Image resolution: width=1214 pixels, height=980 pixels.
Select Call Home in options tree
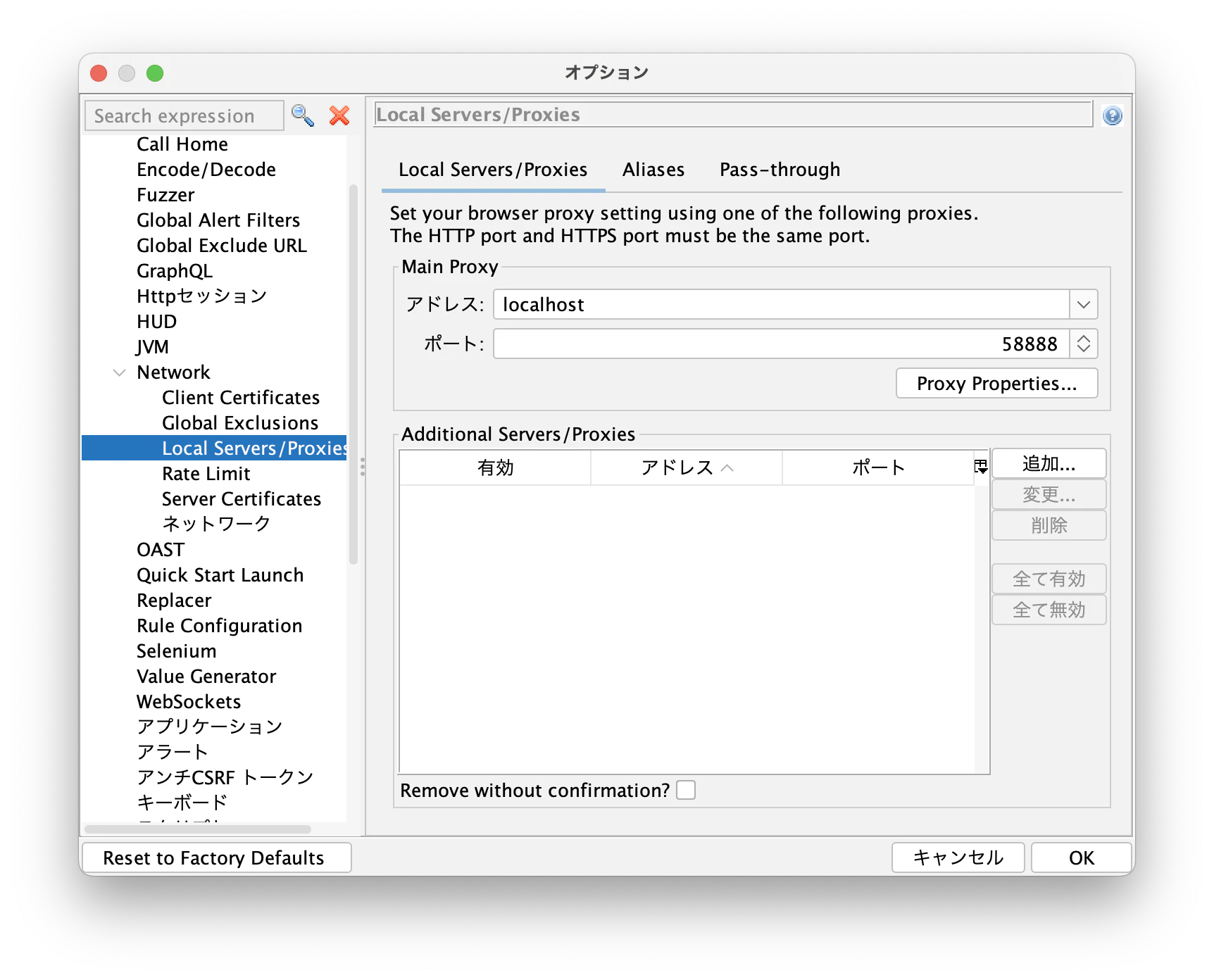182,144
